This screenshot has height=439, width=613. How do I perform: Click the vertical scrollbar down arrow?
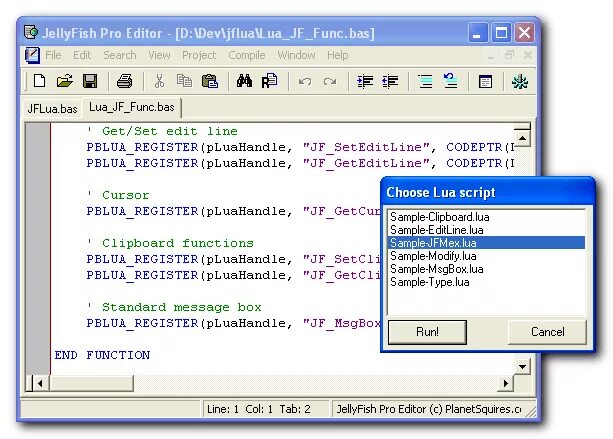tap(522, 367)
